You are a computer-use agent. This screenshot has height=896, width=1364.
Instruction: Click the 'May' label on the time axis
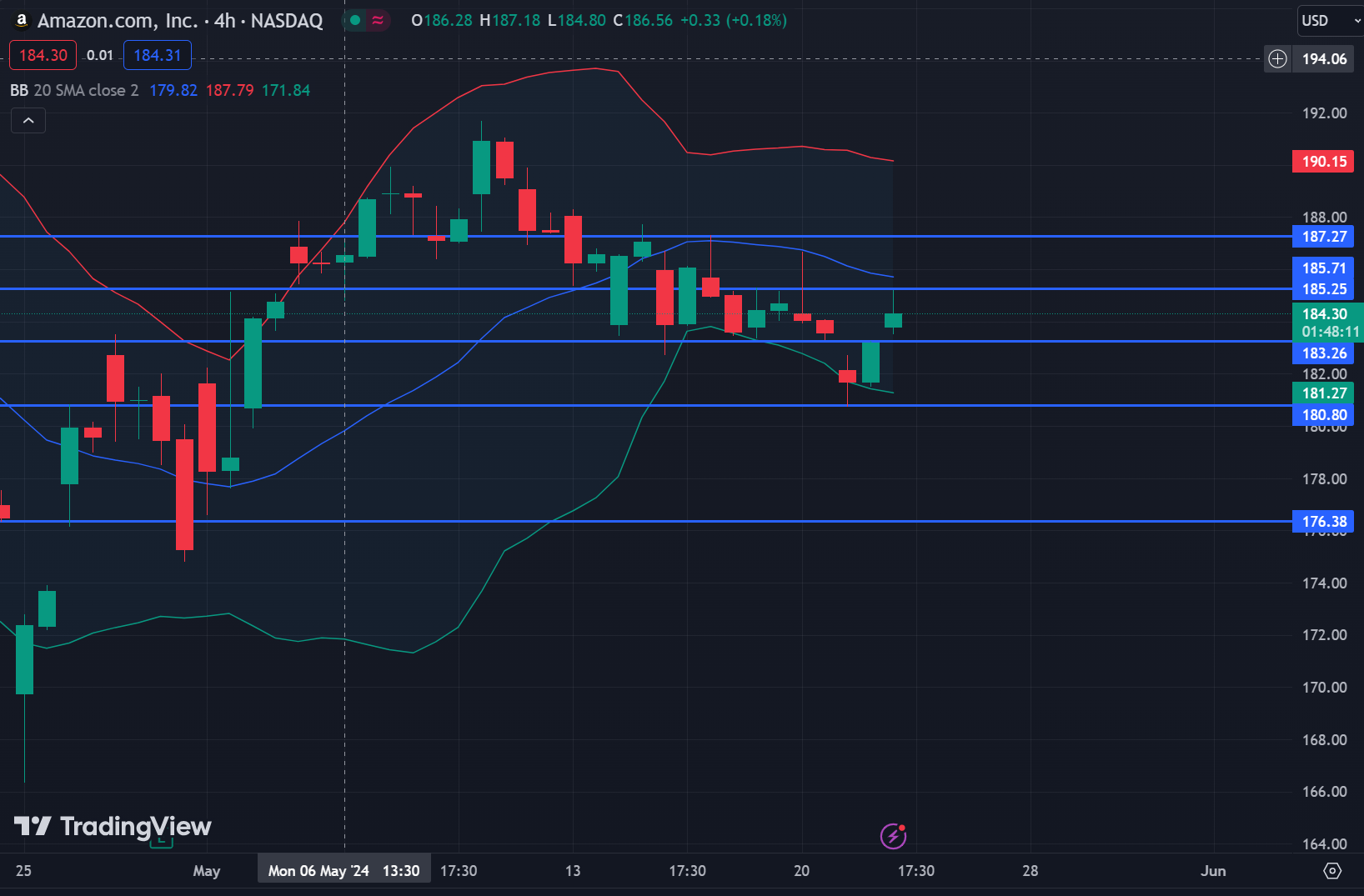pos(207,871)
